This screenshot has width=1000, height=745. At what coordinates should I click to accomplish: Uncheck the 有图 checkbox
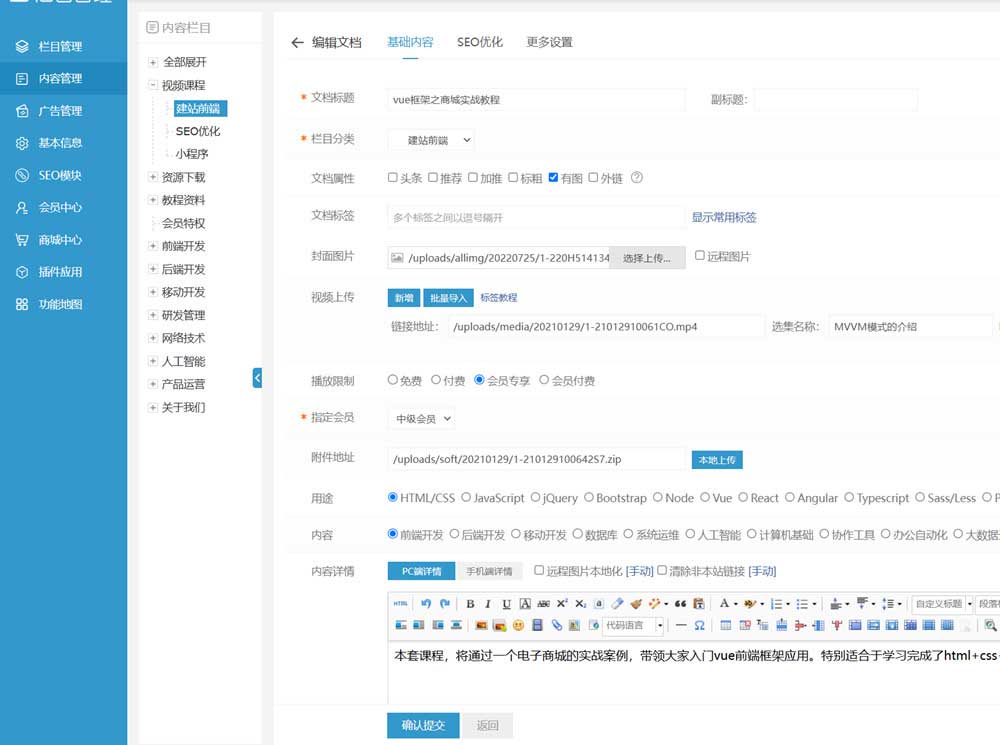tap(552, 177)
